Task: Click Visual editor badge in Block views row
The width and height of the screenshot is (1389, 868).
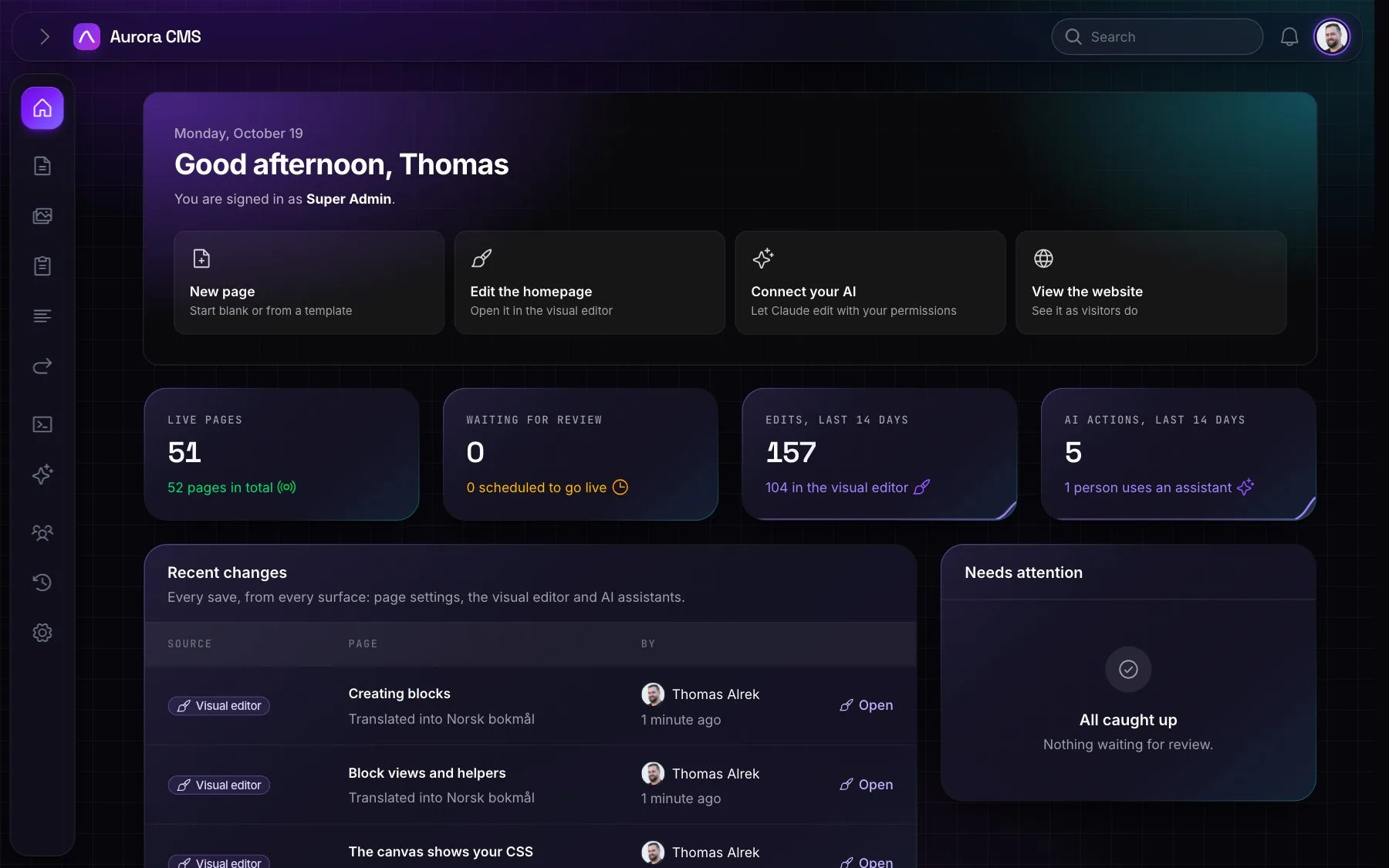Action: 219,785
